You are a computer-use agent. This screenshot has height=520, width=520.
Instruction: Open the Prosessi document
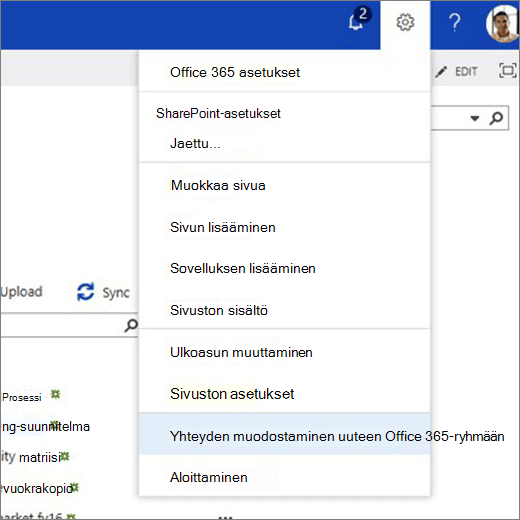[x=22, y=397]
